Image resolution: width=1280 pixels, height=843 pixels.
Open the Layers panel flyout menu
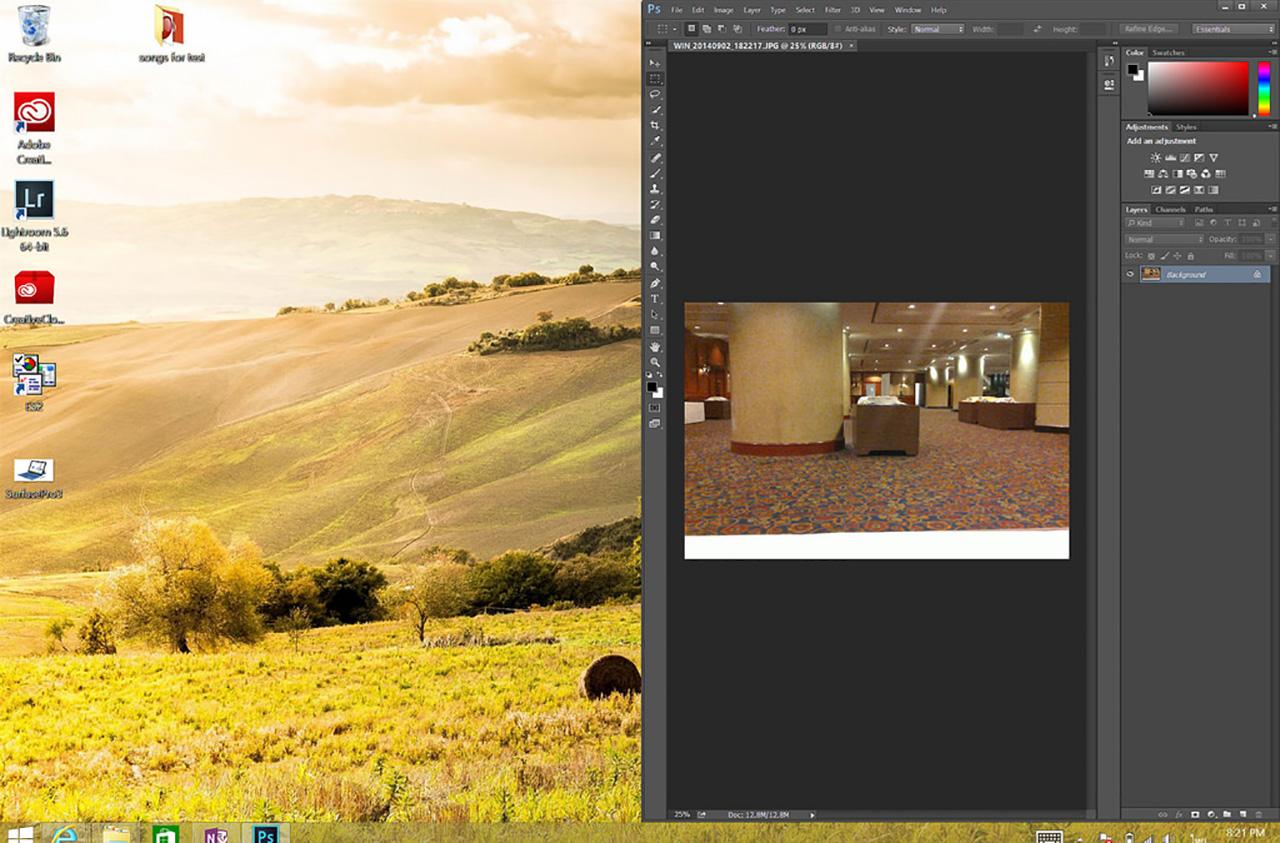point(1273,209)
